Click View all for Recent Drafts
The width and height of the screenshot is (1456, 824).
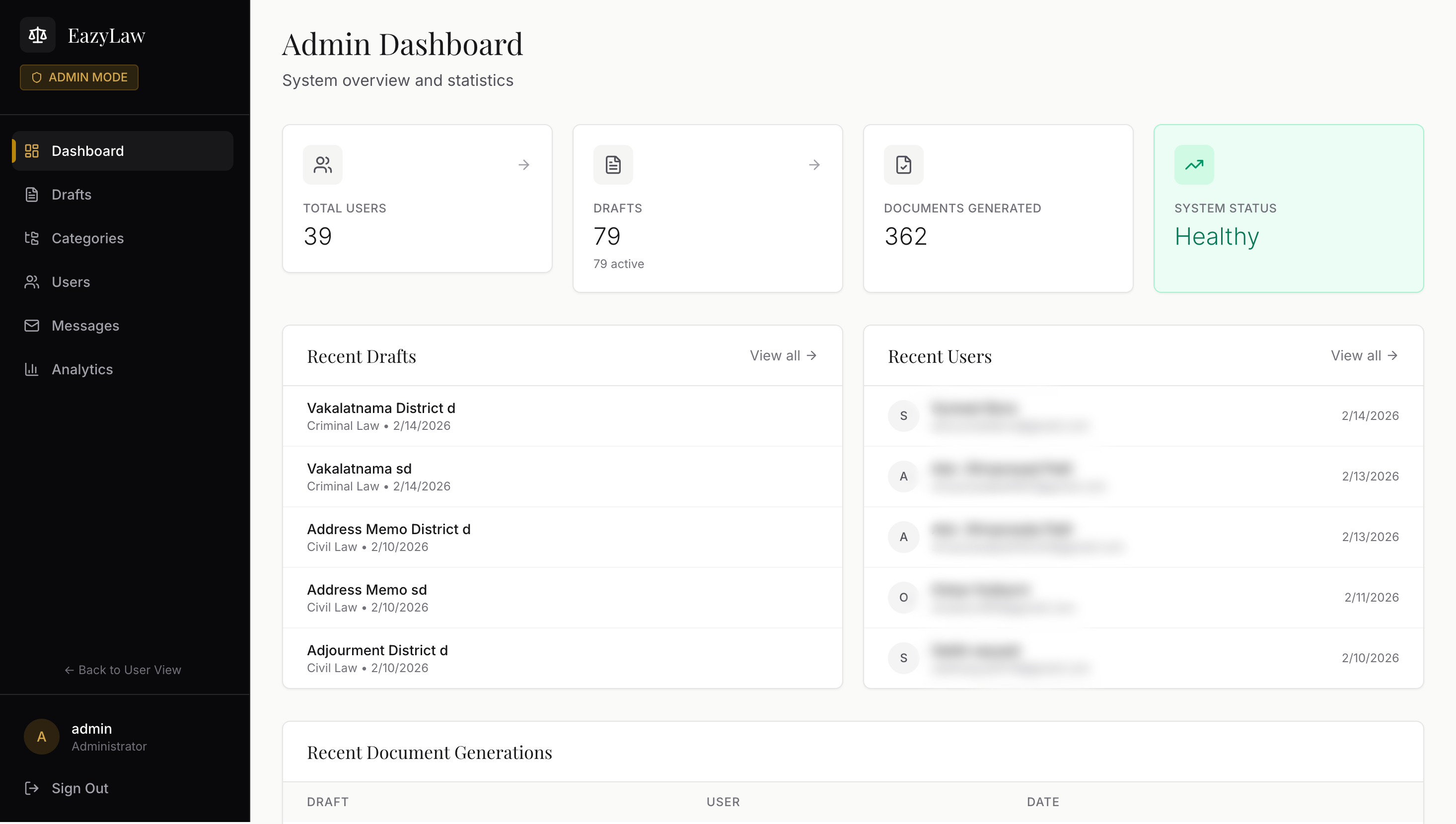783,355
